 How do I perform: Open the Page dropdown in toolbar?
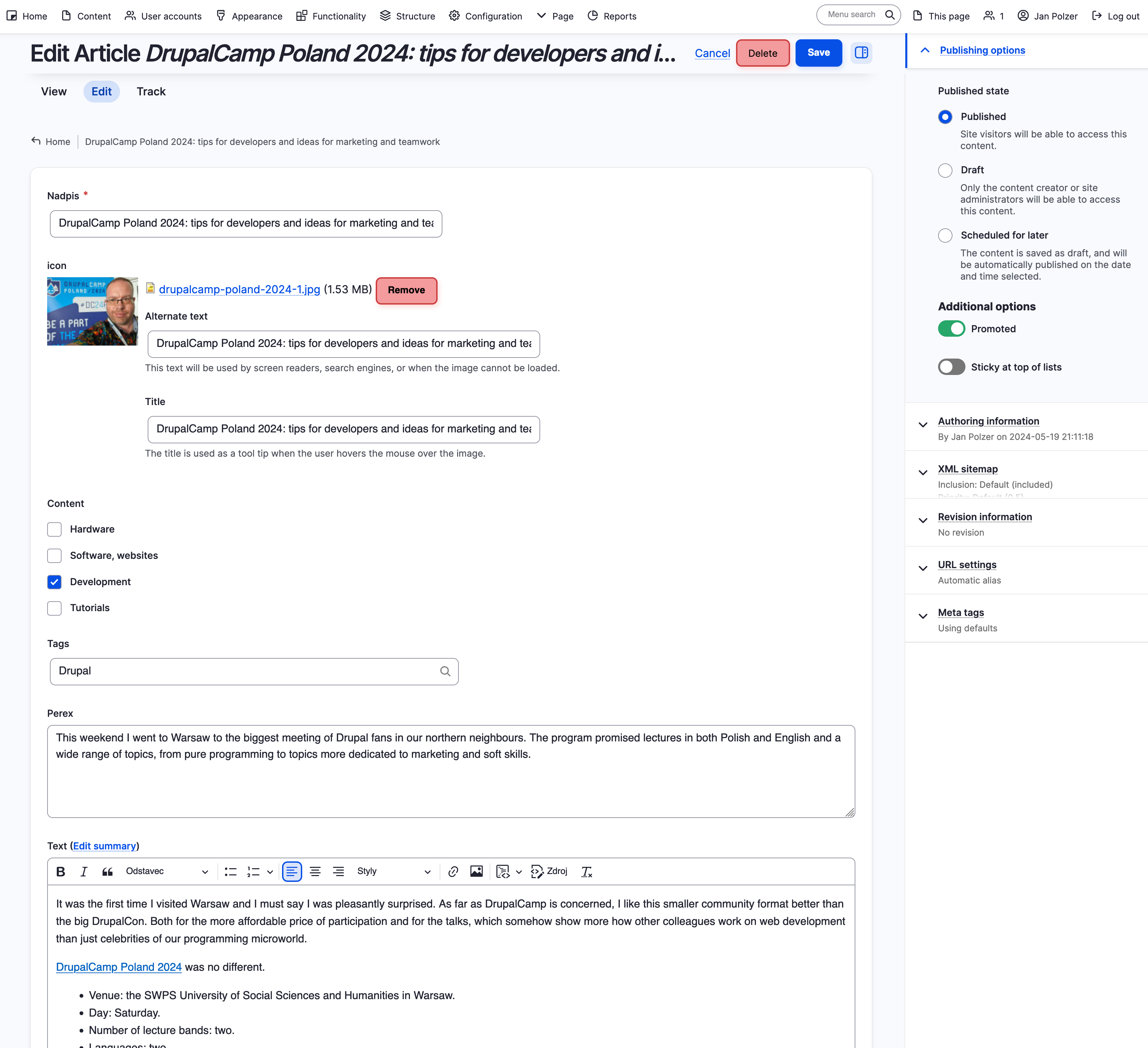[555, 16]
